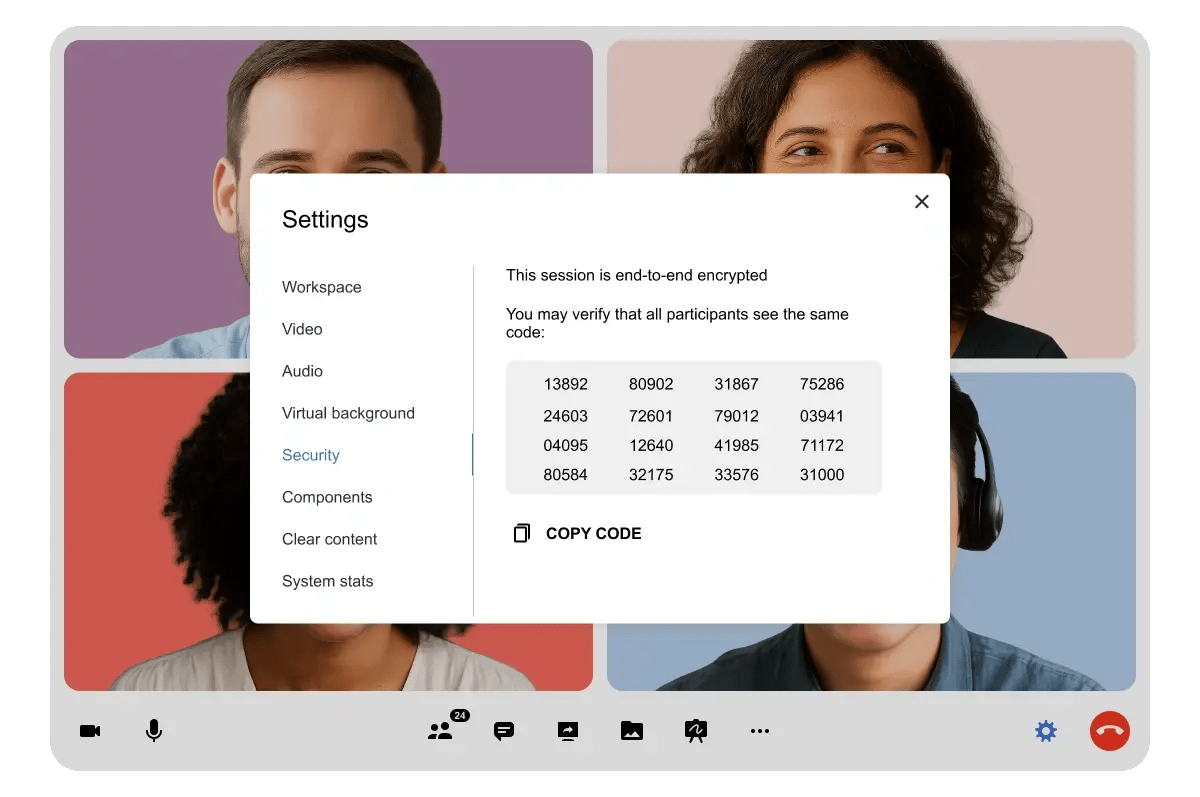1200x797 pixels.
Task: Click the copy icon beside COPY CODE
Action: pos(521,534)
